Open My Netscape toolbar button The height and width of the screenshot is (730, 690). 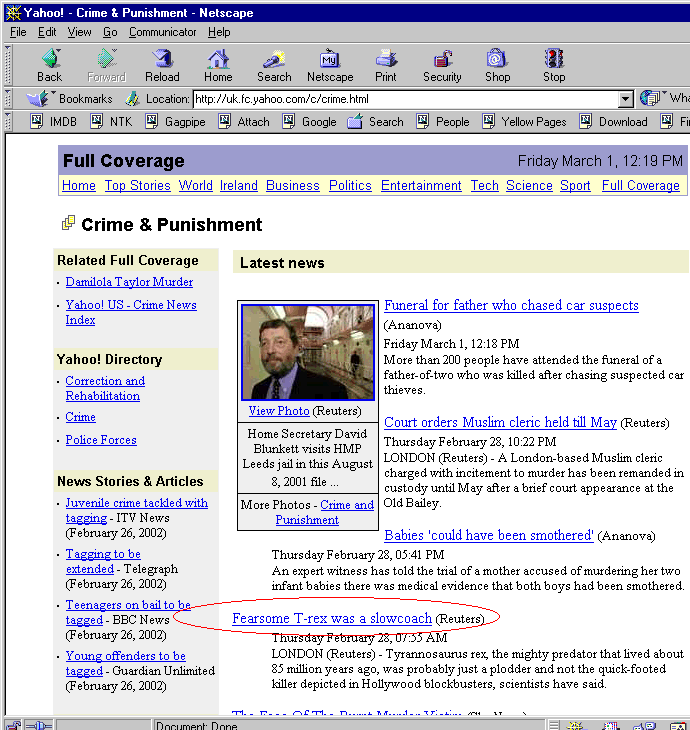click(x=330, y=65)
